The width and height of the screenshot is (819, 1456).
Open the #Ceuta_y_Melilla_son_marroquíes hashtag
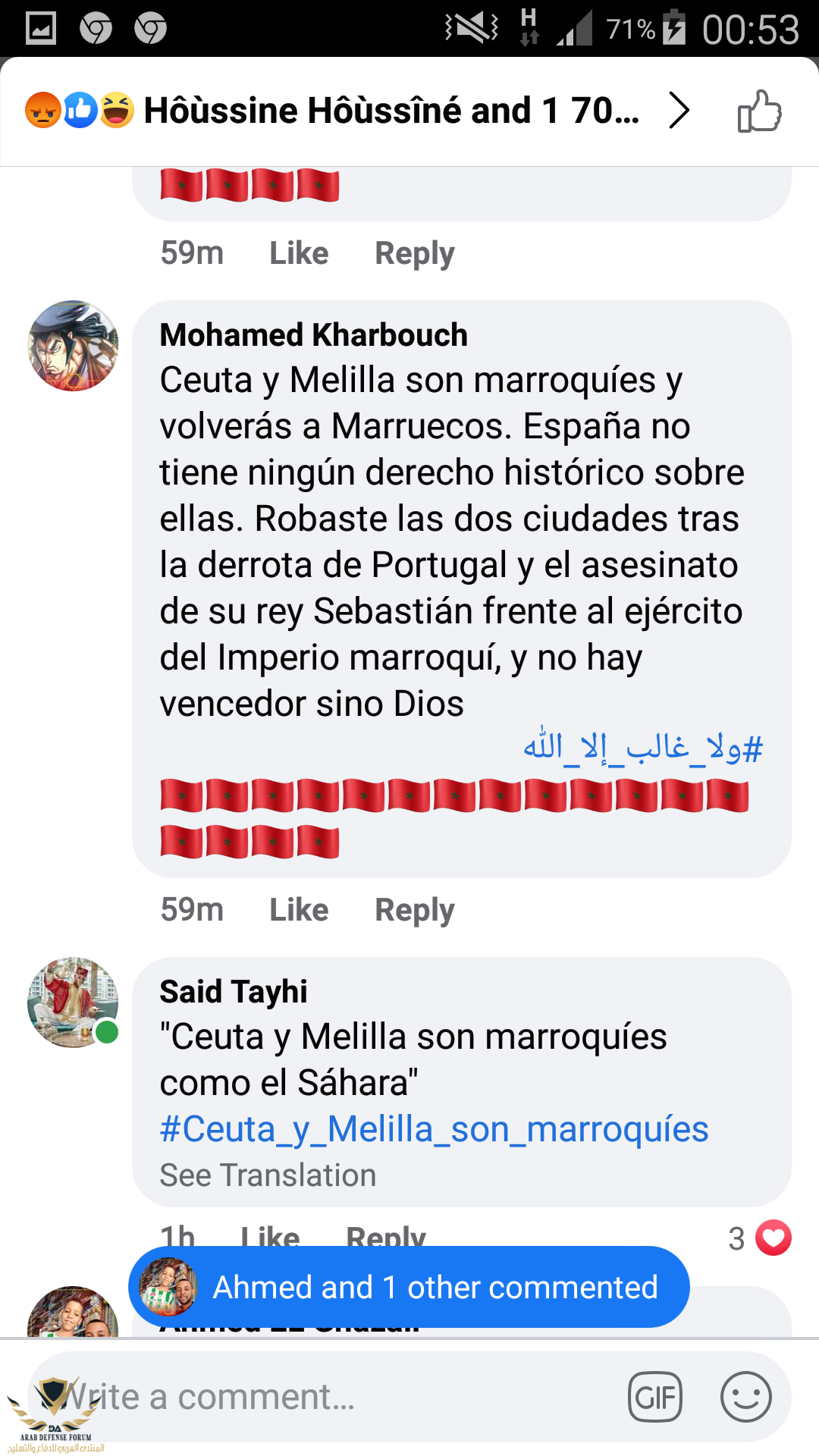click(x=434, y=1129)
